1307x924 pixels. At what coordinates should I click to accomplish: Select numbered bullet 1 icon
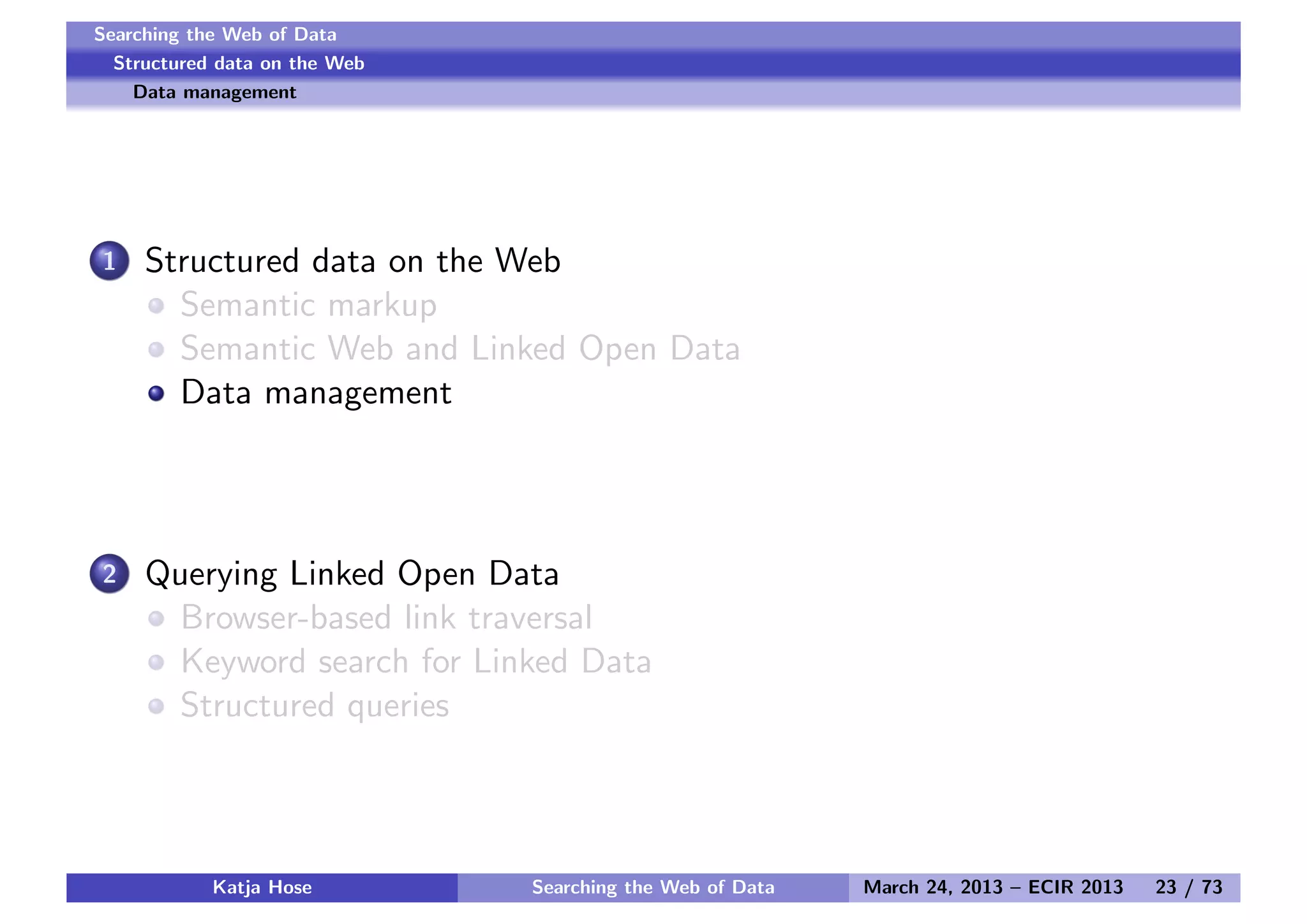pos(110,261)
